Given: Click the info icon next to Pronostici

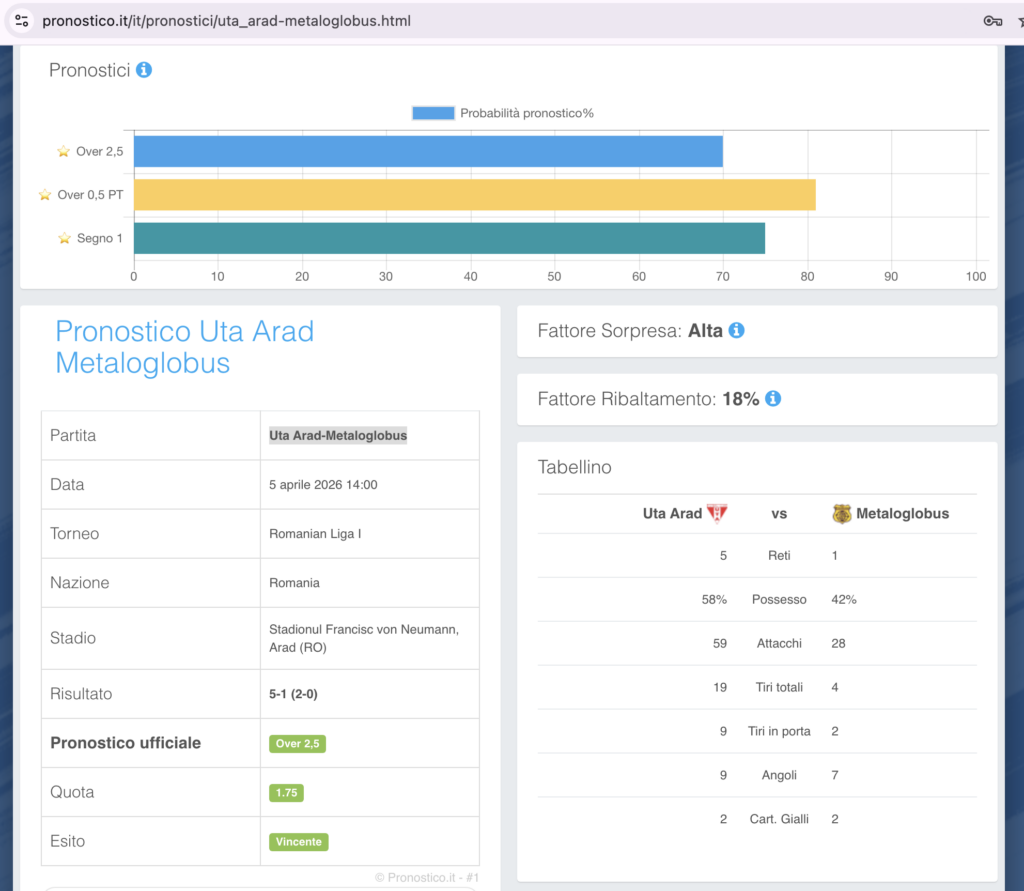Looking at the screenshot, I should (144, 70).
